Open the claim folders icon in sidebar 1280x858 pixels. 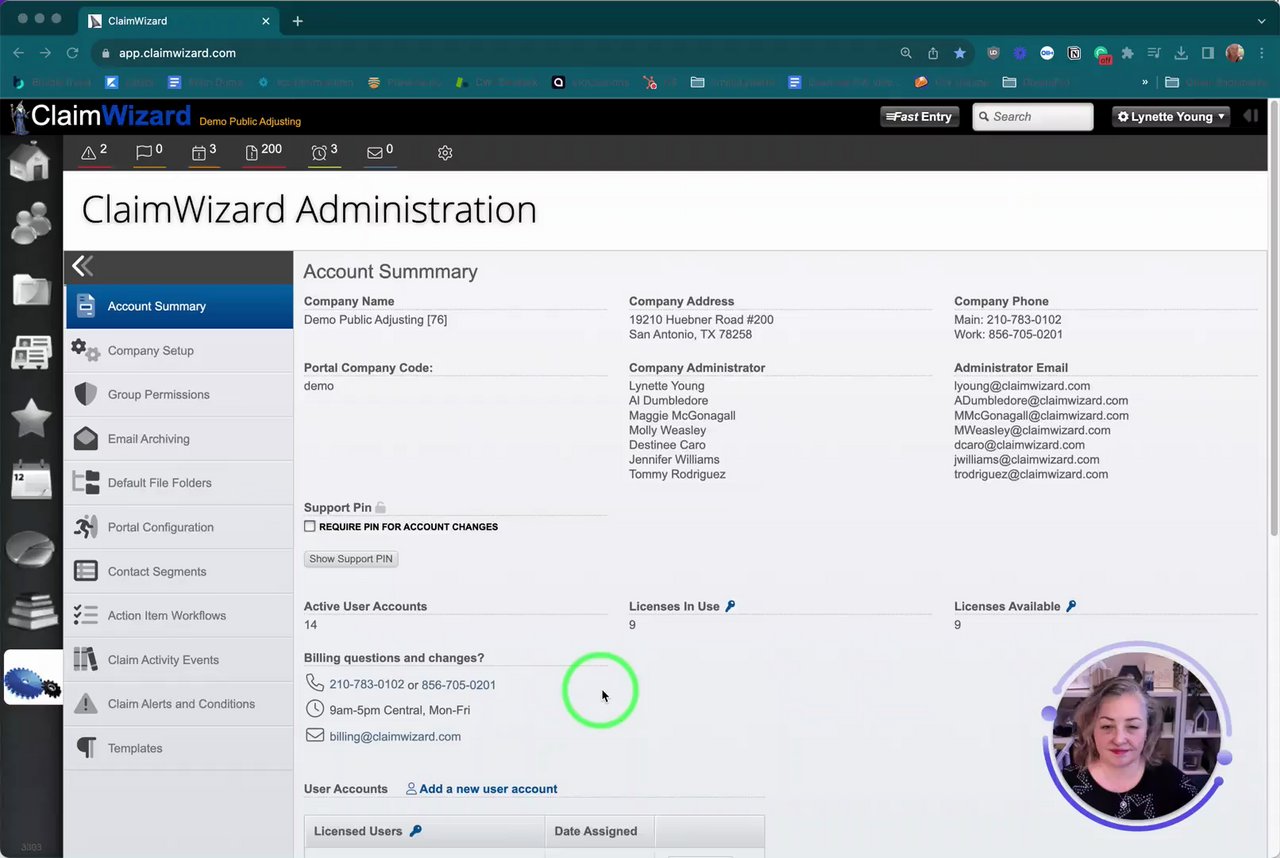pyautogui.click(x=31, y=290)
